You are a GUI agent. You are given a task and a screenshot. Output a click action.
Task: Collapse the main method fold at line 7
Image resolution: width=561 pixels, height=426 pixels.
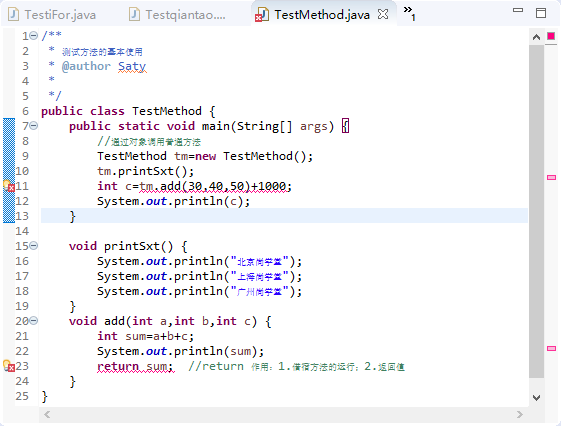coord(34,126)
